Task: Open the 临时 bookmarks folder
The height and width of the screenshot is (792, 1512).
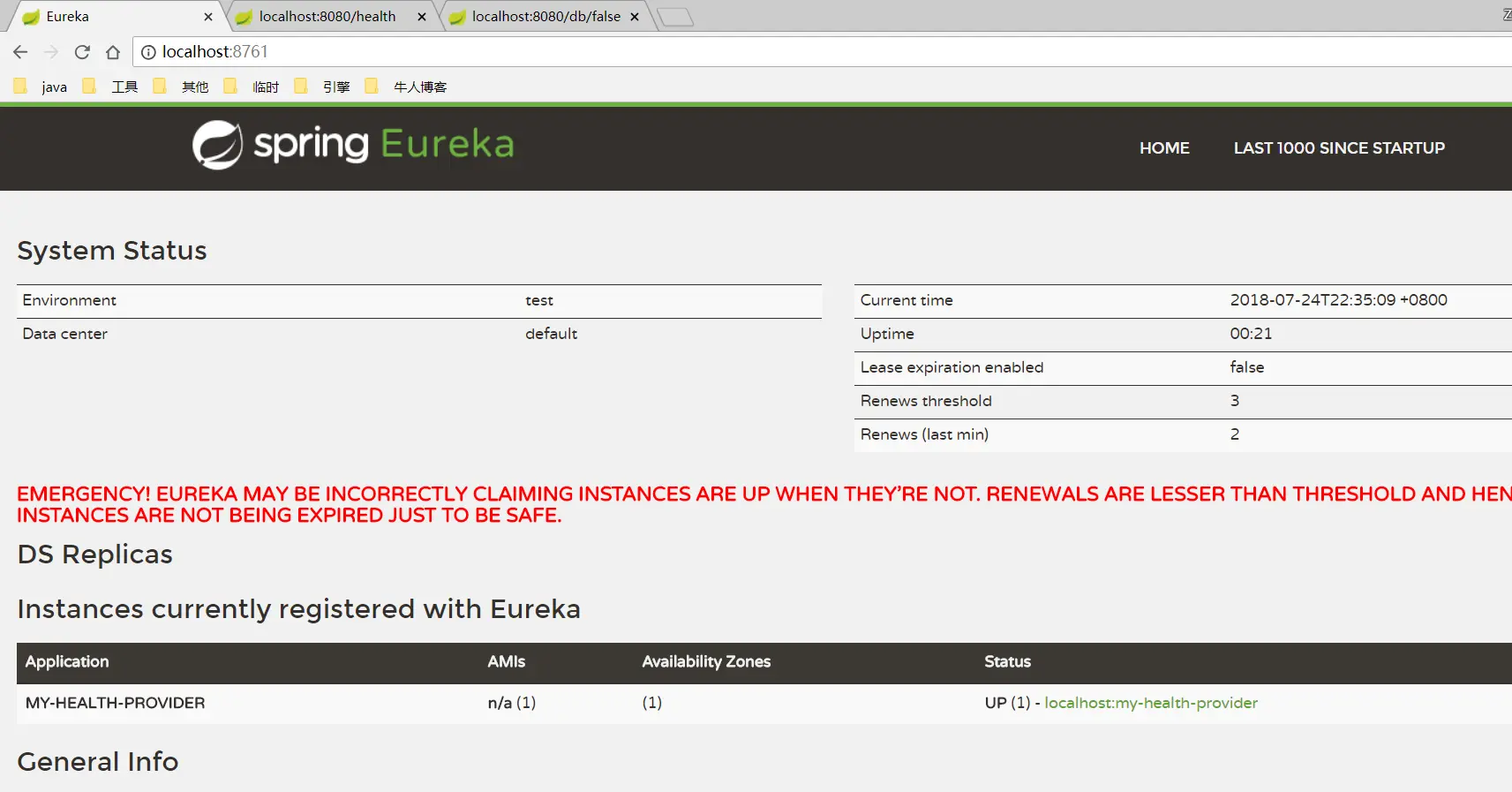Action: (252, 87)
